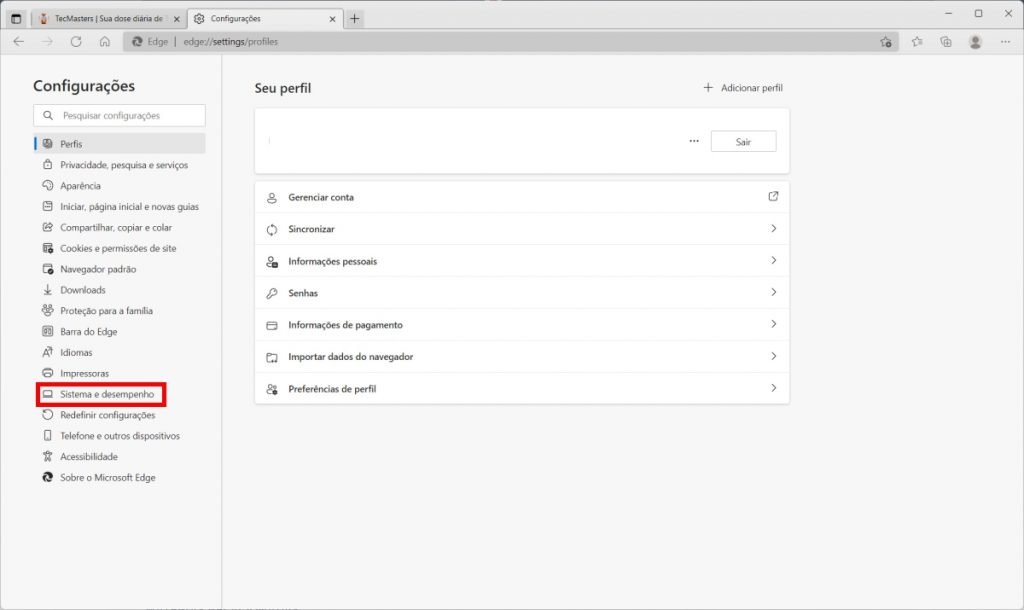Open the browser menu ellipsis icon
The image size is (1024, 610).
pyautogui.click(x=1005, y=42)
